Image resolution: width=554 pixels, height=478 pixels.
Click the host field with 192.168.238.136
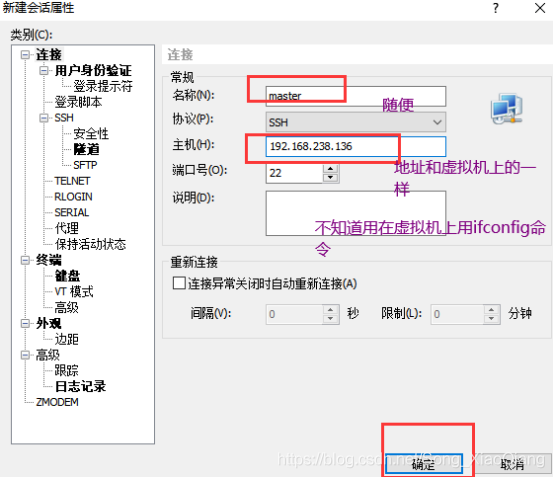pos(355,146)
